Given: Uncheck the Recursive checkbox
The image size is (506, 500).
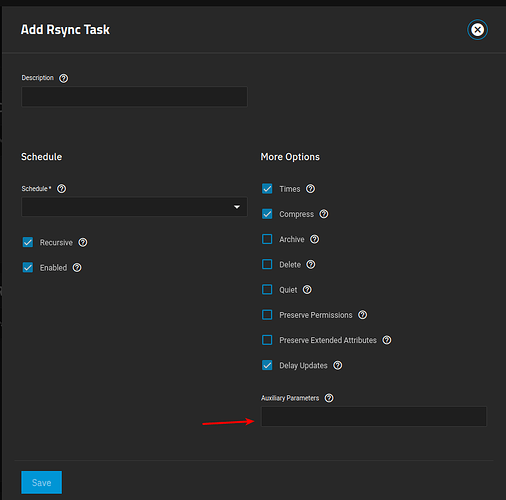Looking at the screenshot, I should tap(28, 242).
